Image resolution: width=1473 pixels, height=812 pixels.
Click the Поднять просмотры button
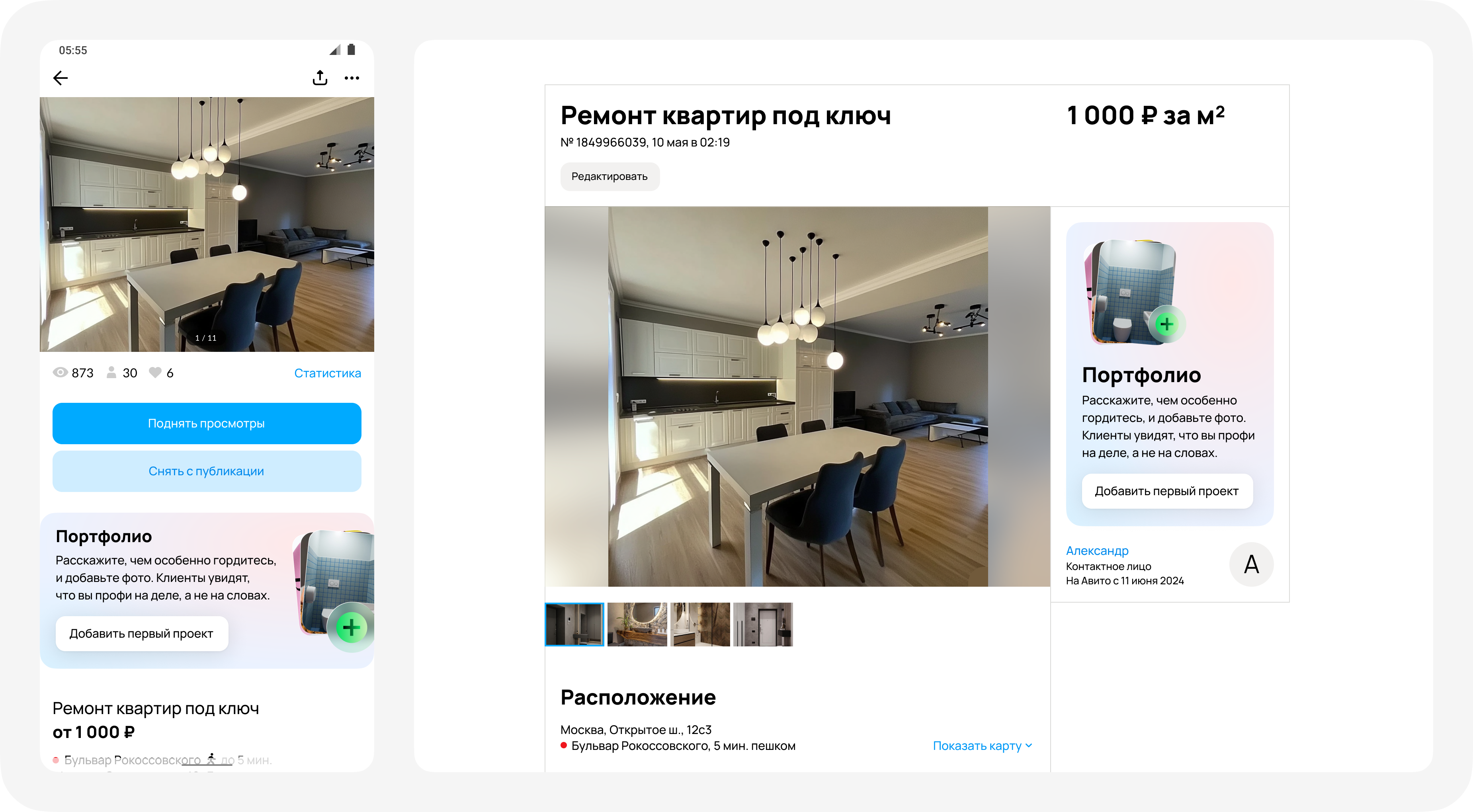[x=207, y=423]
